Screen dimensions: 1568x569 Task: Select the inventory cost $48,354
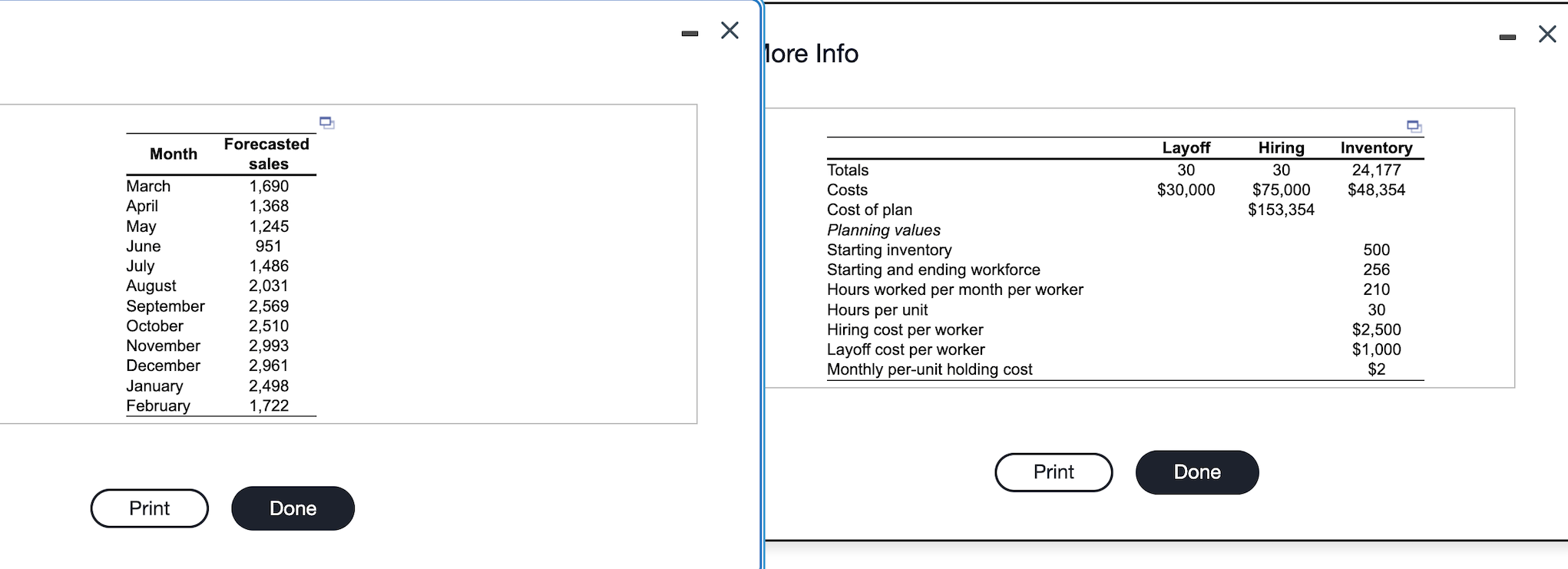pos(1377,190)
